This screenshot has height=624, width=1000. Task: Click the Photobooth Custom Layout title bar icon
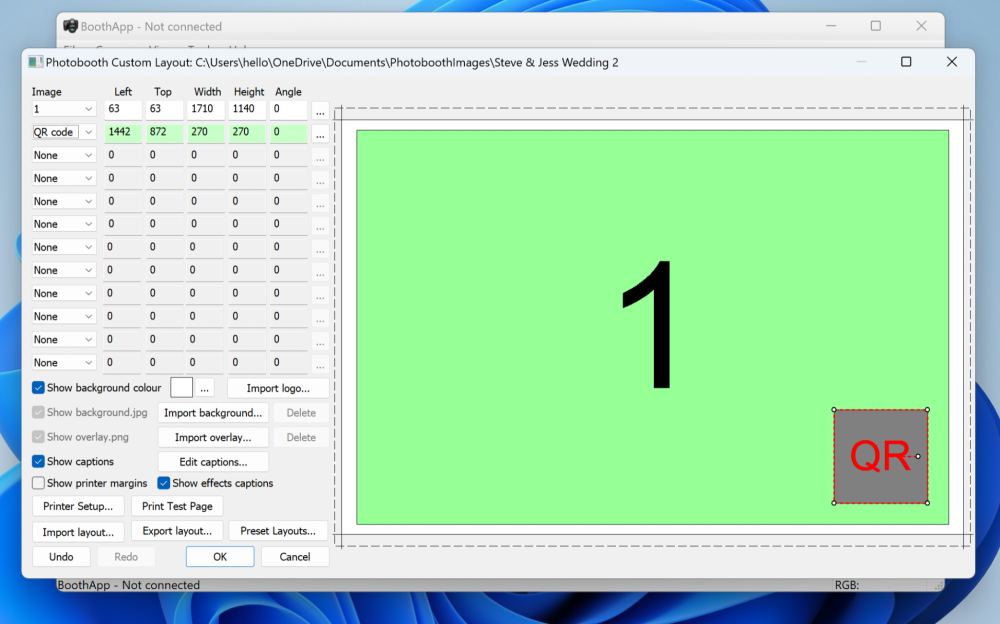coord(35,62)
